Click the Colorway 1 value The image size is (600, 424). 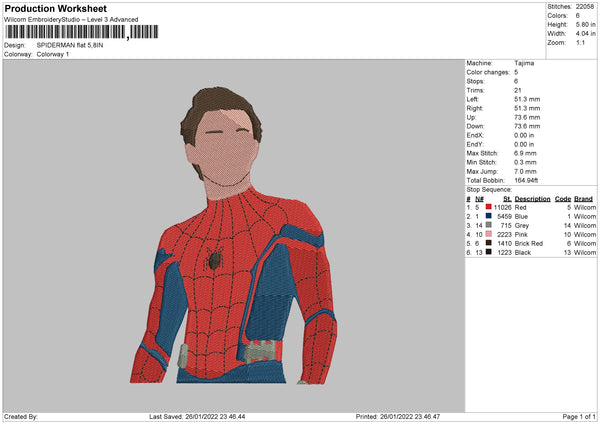53,54
